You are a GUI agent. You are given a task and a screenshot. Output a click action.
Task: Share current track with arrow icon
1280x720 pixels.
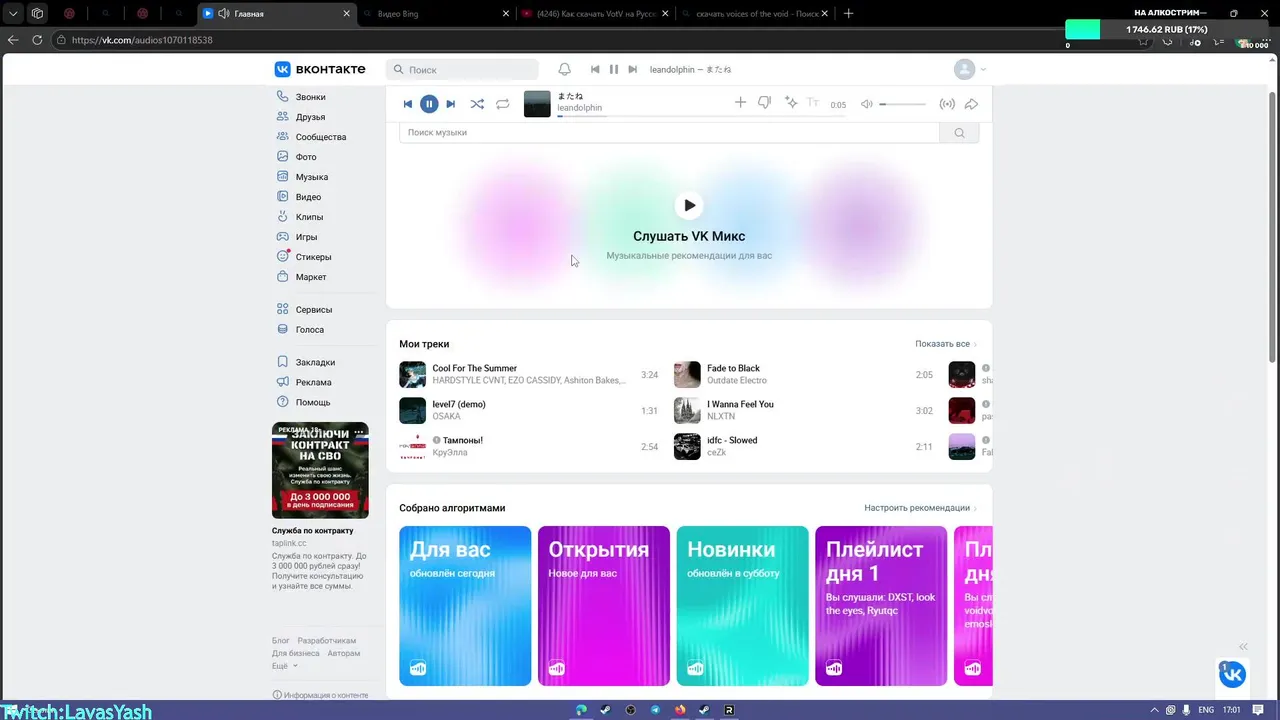971,104
